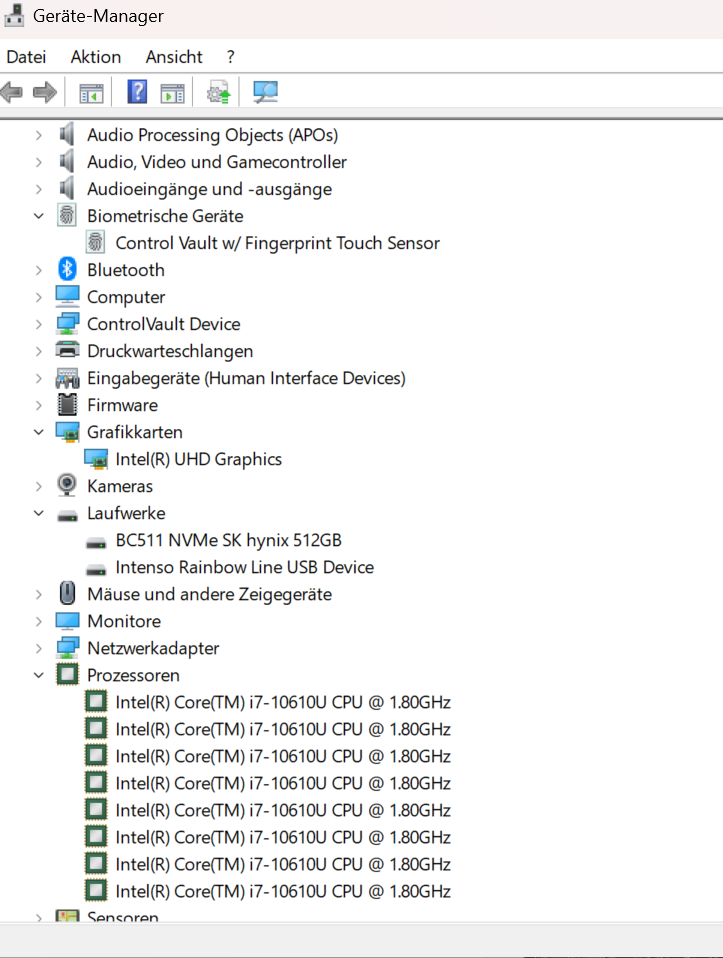The image size is (723, 958).
Task: Select the 'Monitore' label
Action: click(x=124, y=621)
